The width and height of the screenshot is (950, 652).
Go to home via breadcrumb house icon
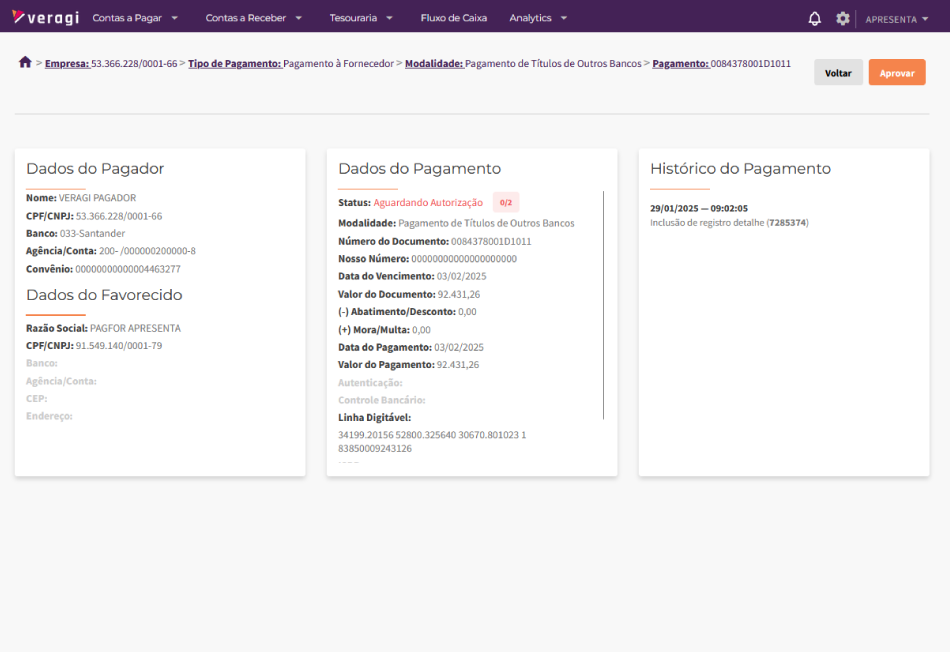point(25,63)
